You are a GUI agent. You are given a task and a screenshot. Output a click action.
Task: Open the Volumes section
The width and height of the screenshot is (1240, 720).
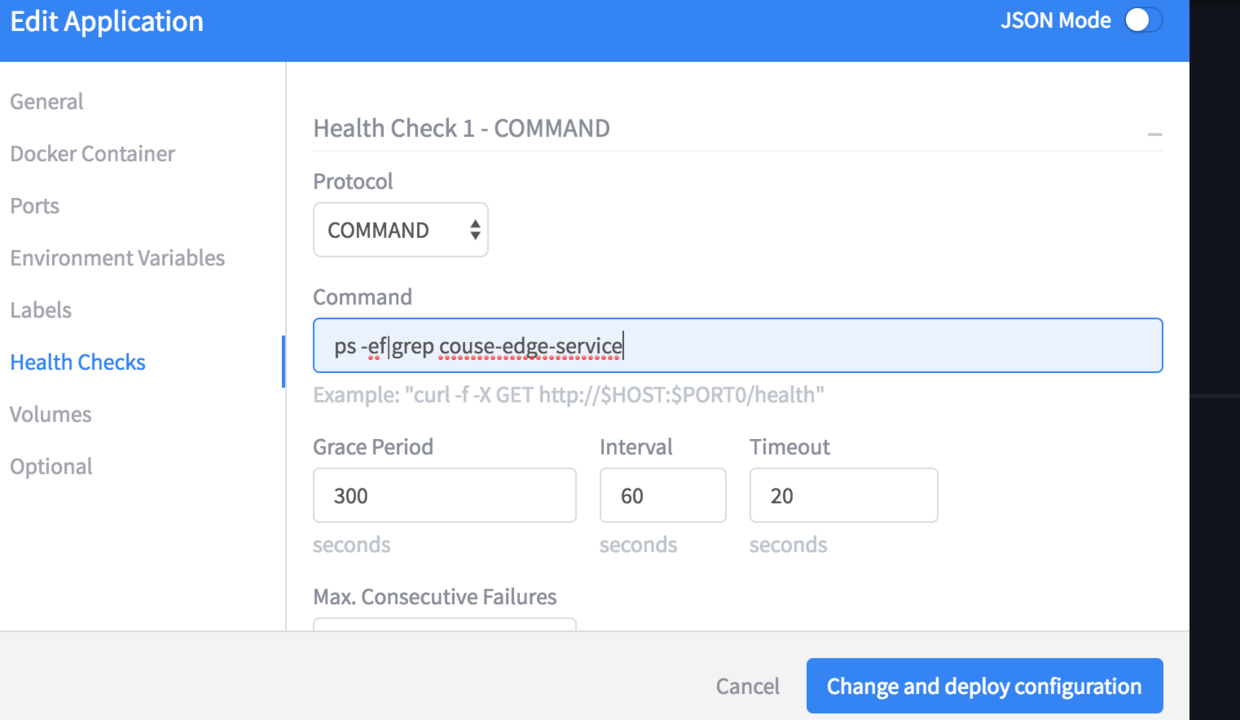tap(51, 414)
